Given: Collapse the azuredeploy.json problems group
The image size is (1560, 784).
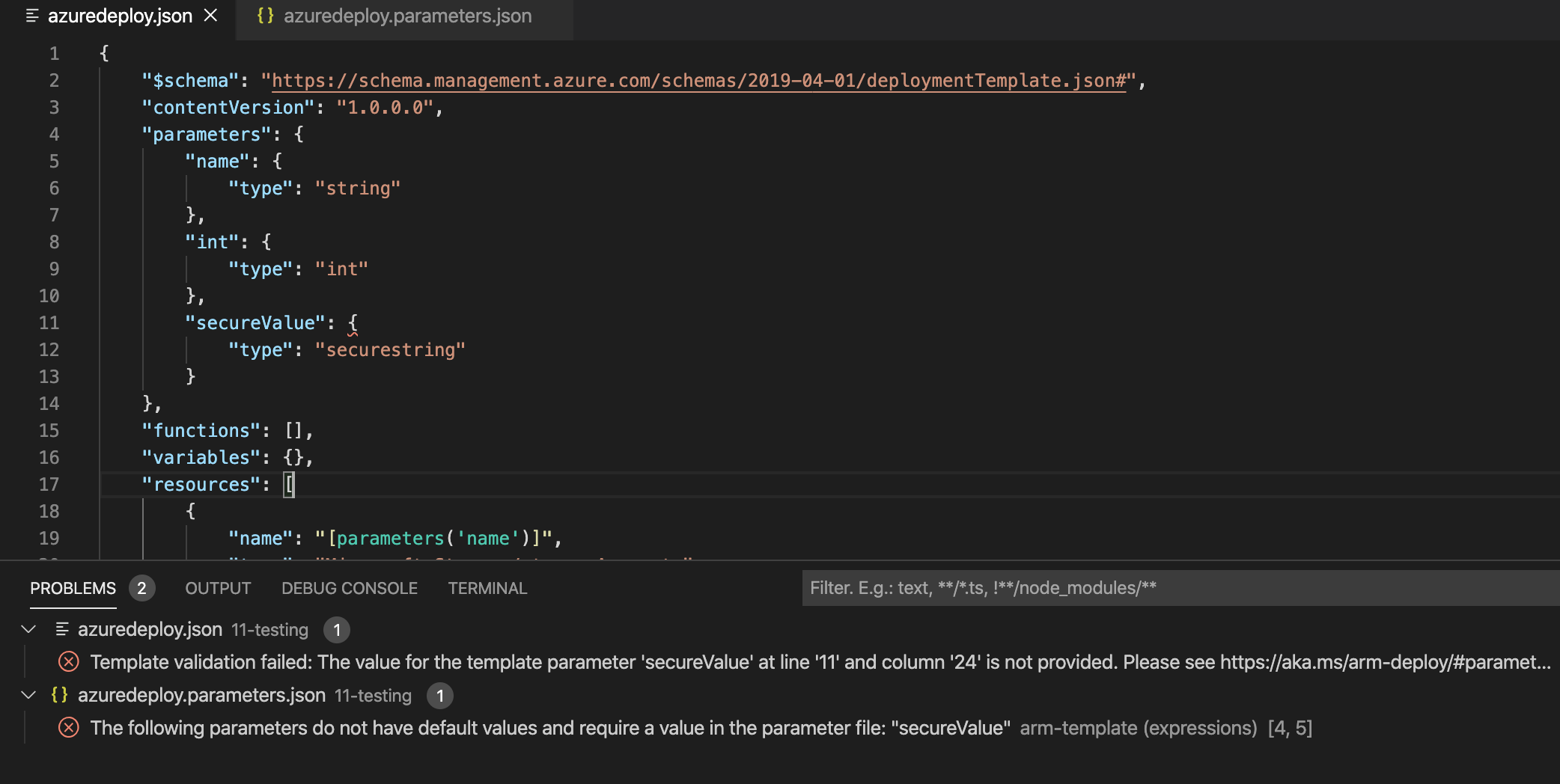Looking at the screenshot, I should [28, 629].
